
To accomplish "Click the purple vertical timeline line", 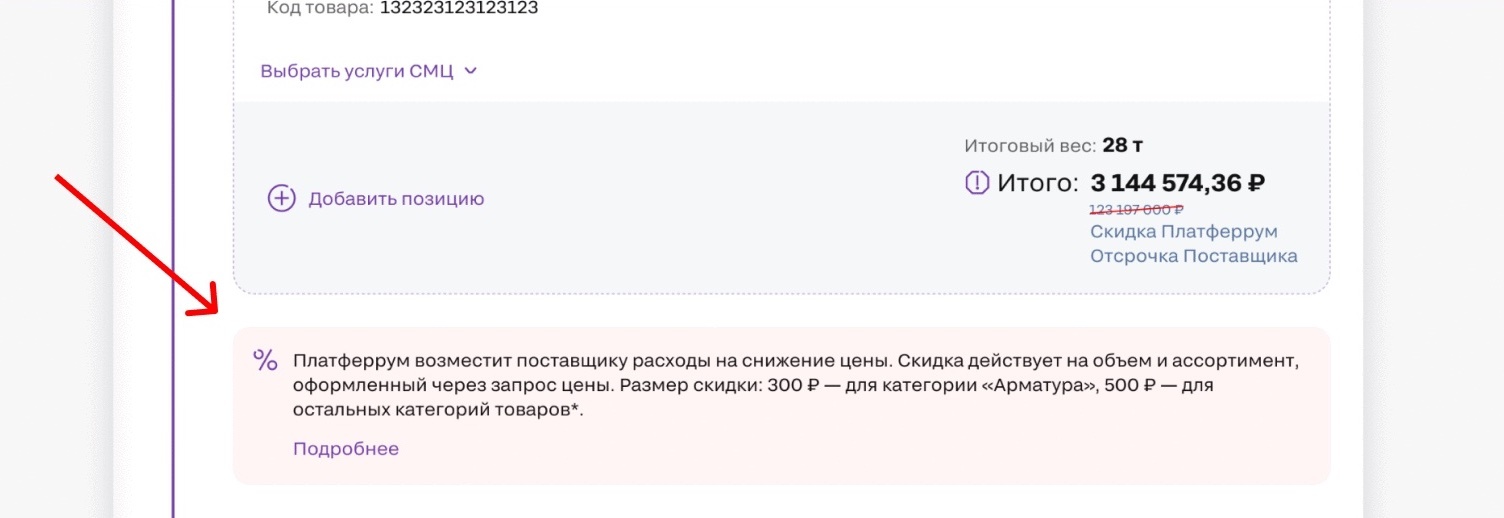I will (174, 259).
